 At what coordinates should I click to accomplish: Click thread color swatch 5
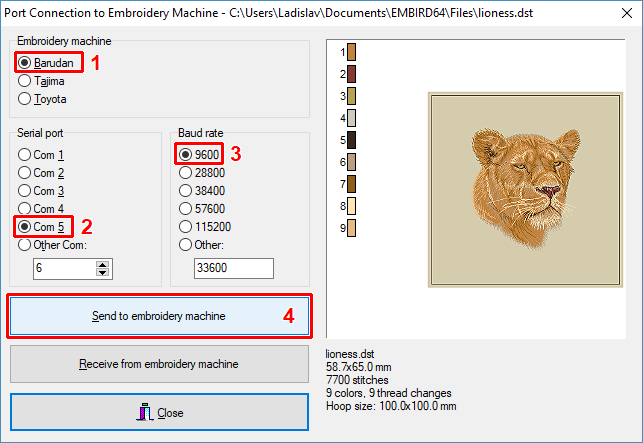tap(351, 140)
